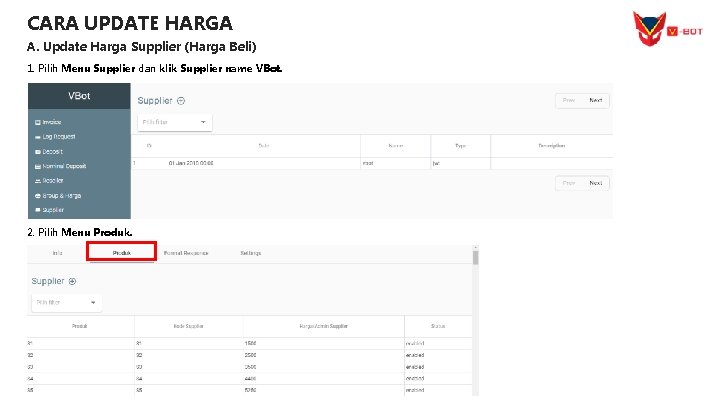Open Group & Harga in the sidebar
Image resolution: width=720 pixels, height=405 pixels.
coord(58,196)
